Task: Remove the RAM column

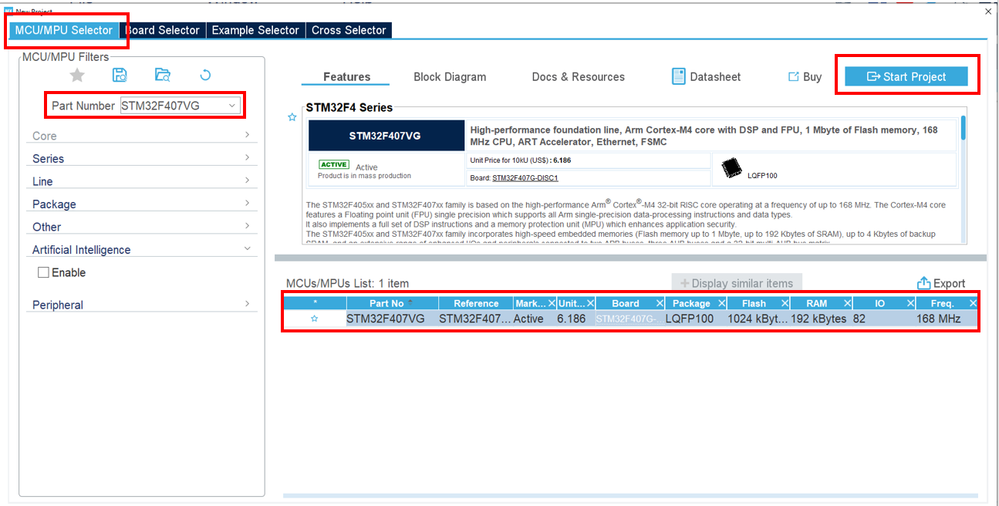Action: pos(847,303)
